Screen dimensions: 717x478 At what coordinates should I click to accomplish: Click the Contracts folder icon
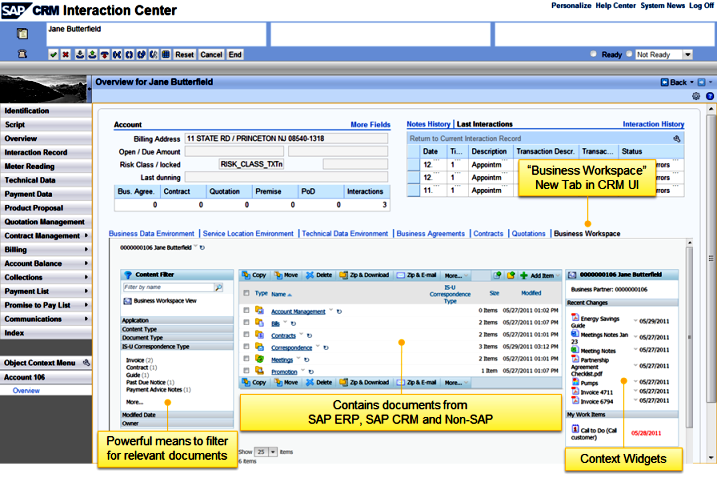click(x=259, y=334)
